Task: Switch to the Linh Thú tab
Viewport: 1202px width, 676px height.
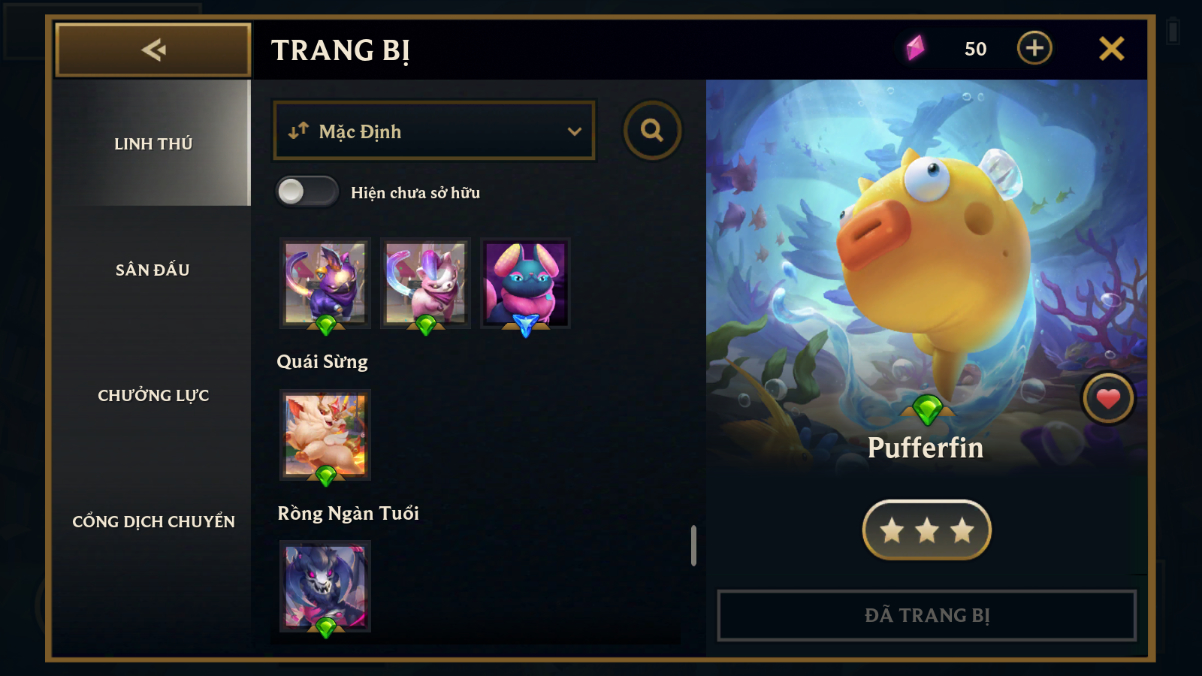Action: pos(153,143)
